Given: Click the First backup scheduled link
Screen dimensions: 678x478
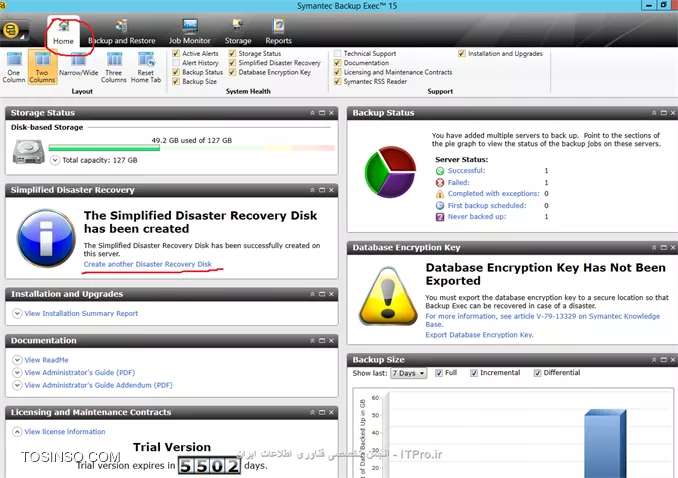Looking at the screenshot, I should pos(487,205).
